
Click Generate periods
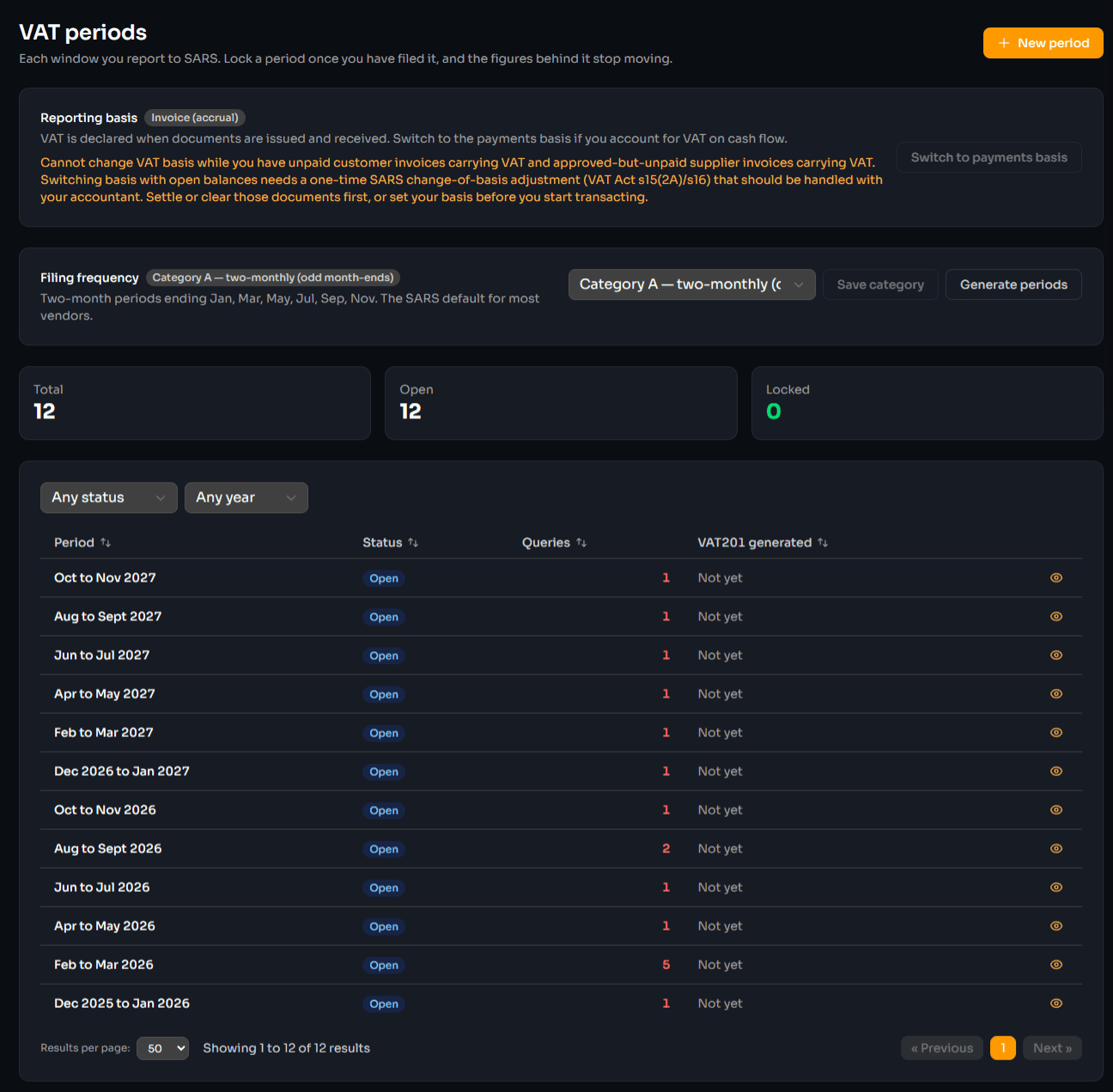click(x=1013, y=284)
